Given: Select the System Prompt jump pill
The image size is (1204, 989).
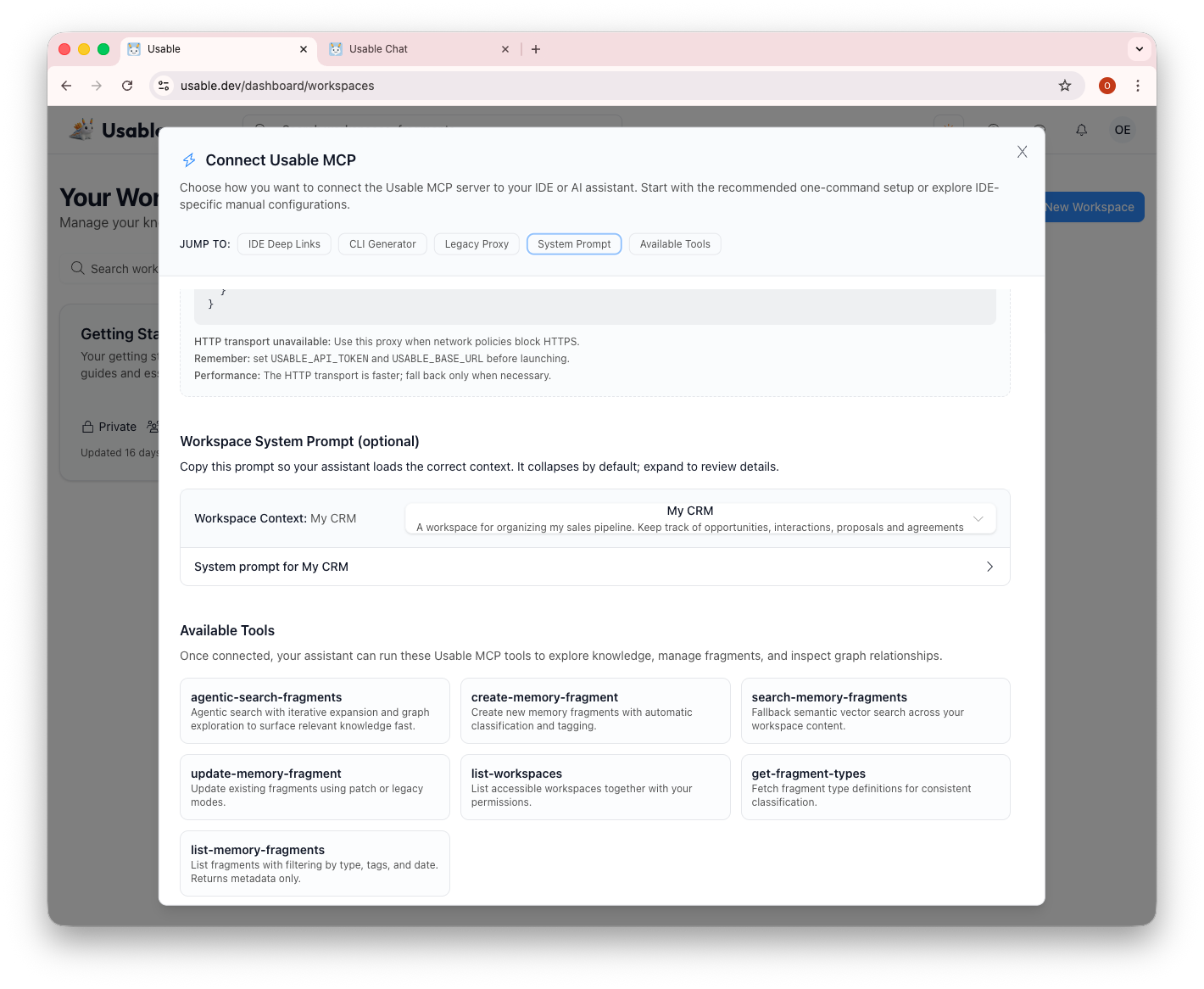Looking at the screenshot, I should (x=574, y=243).
